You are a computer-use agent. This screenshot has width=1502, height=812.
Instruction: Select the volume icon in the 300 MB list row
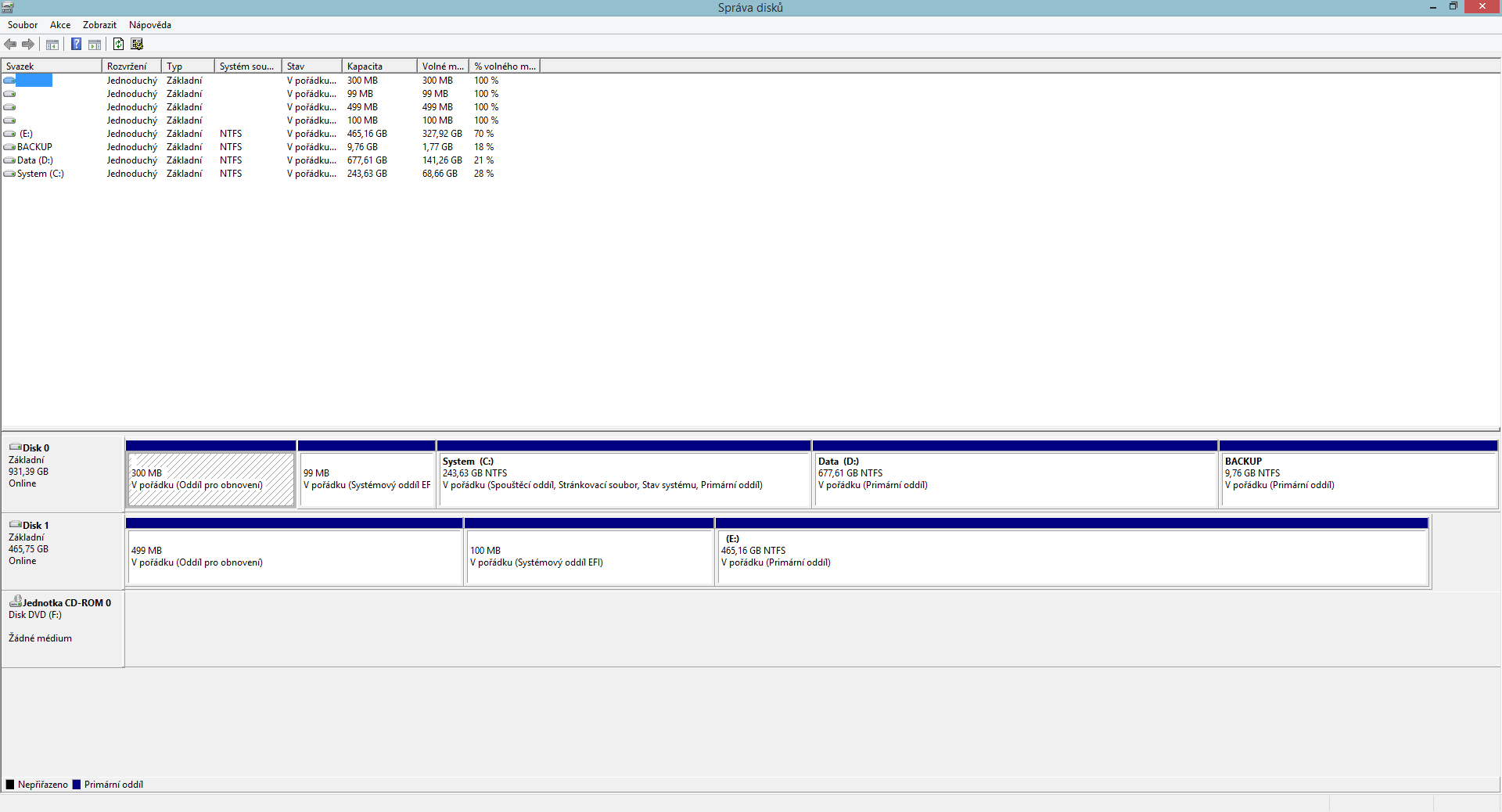9,81
